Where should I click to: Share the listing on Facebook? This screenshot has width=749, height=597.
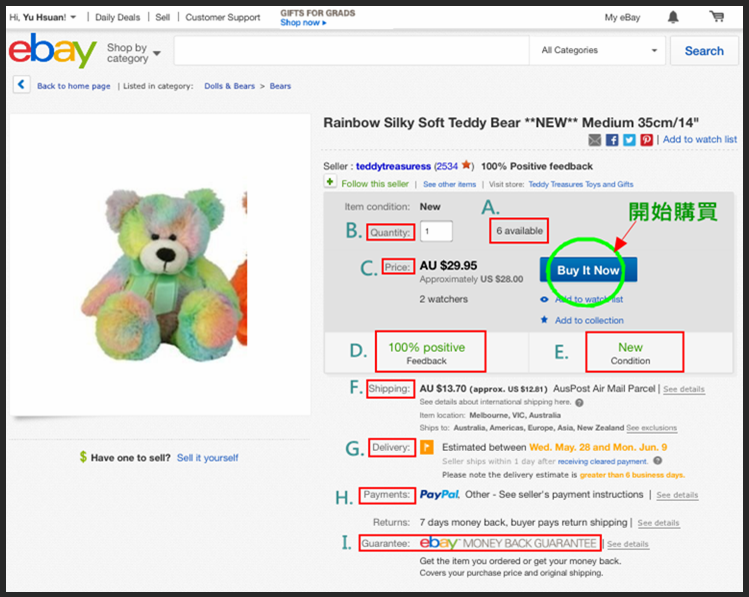(x=612, y=139)
